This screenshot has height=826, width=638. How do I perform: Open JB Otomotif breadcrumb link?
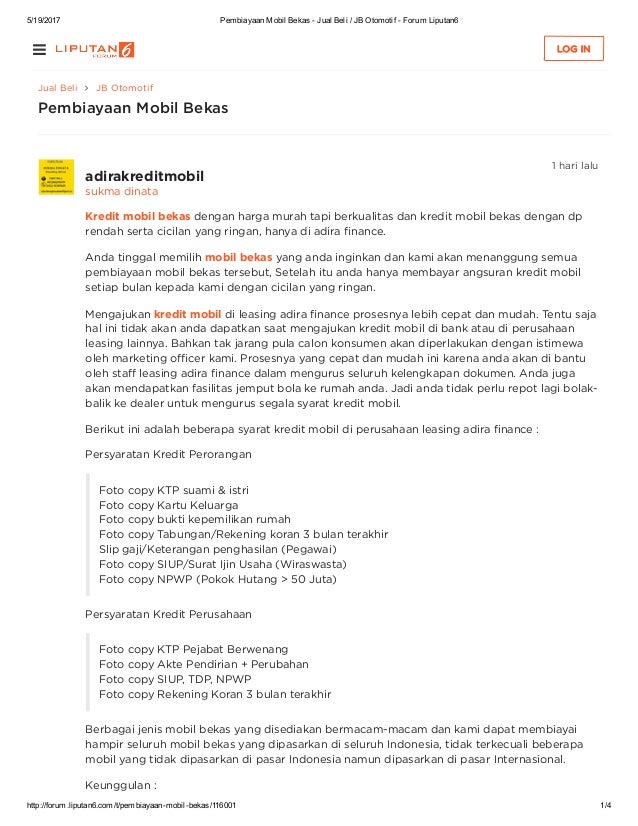(124, 88)
